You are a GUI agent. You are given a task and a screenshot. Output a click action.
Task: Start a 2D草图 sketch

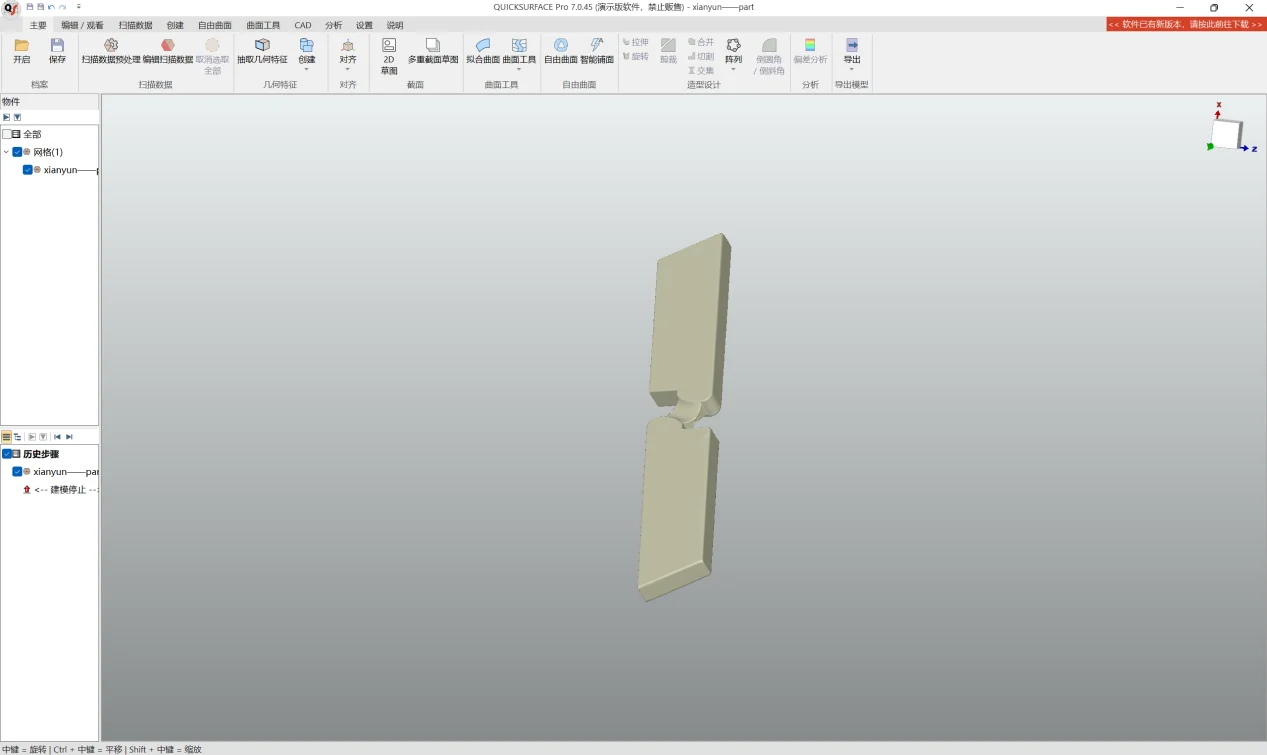tap(389, 46)
